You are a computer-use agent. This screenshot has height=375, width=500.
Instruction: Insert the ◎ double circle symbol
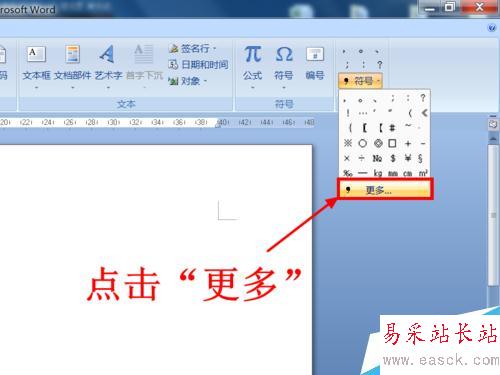(378, 143)
